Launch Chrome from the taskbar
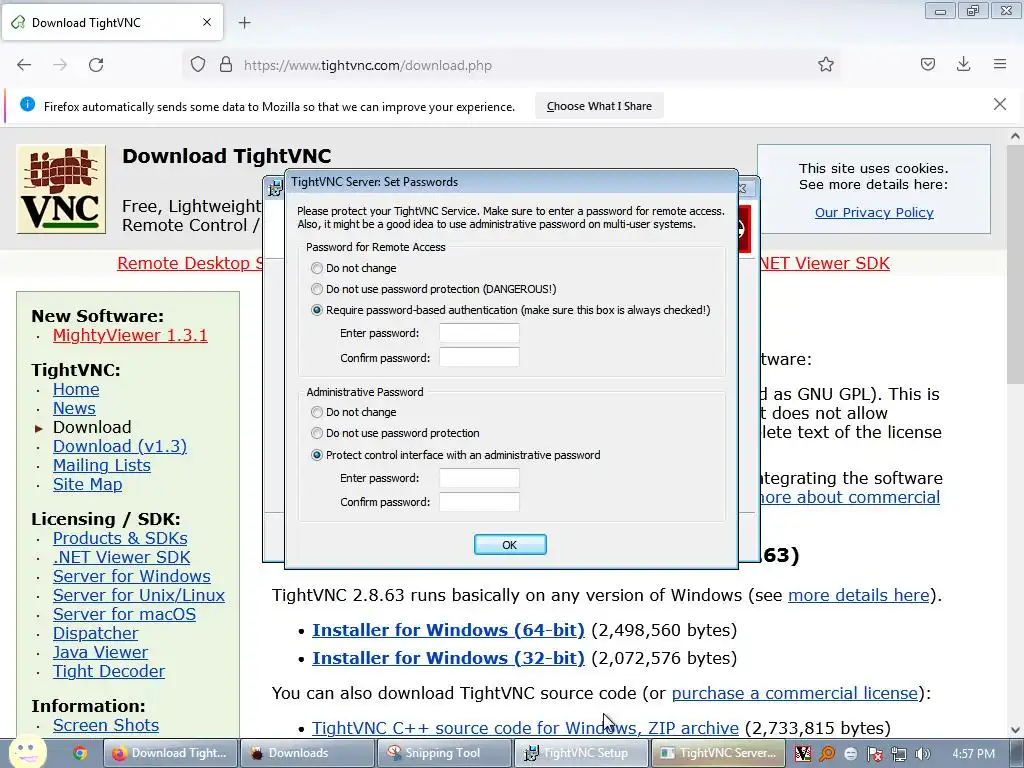The image size is (1024, 768). click(80, 753)
